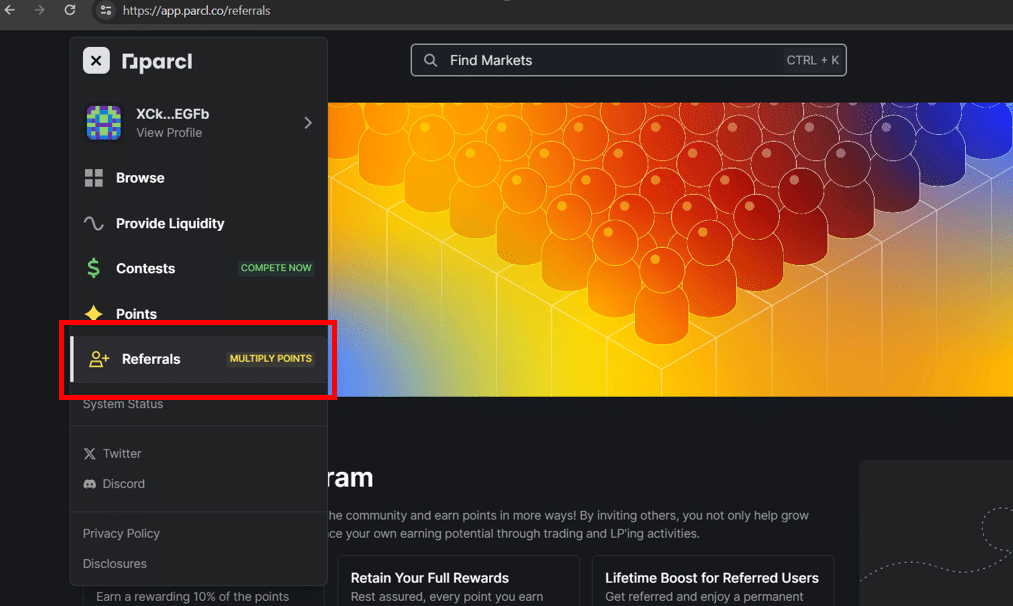Click the Referrals add-person icon
This screenshot has height=606, width=1013.
[99, 359]
